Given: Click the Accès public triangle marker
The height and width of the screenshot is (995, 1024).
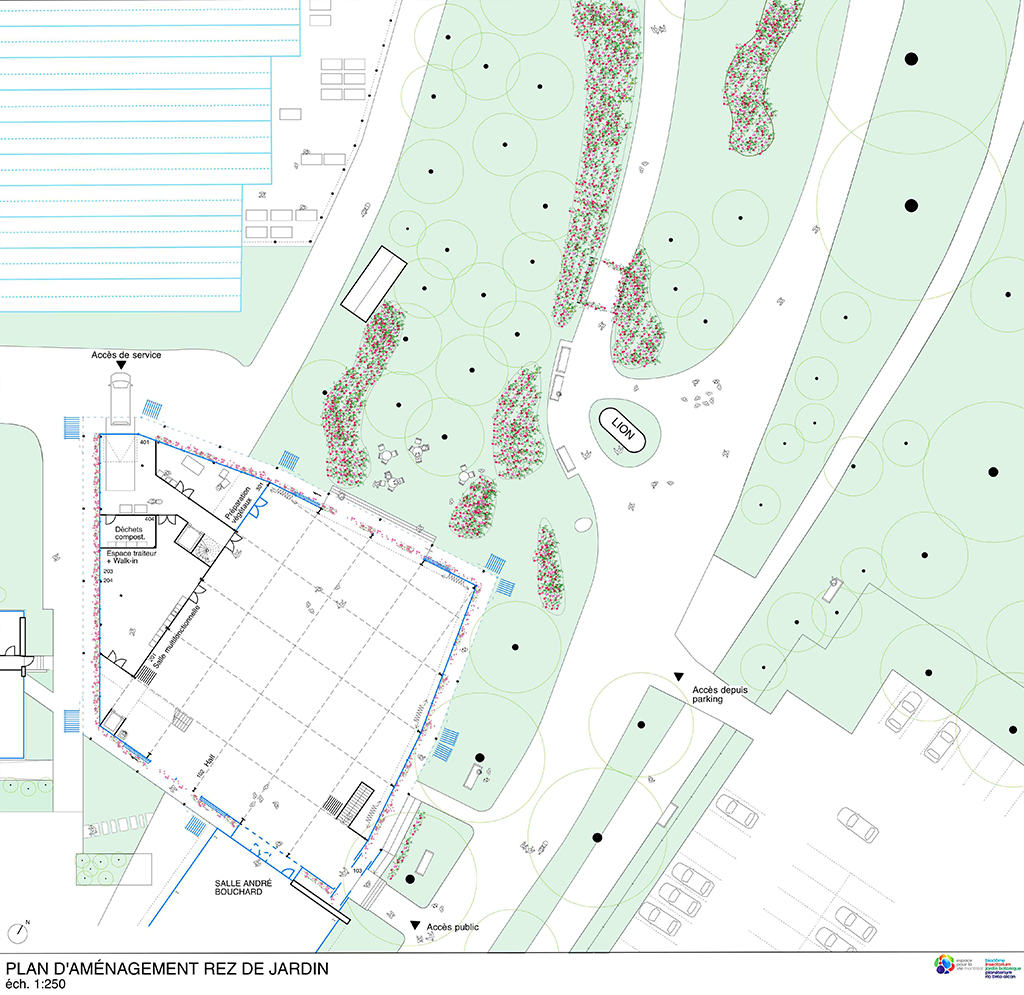Looking at the screenshot, I should (x=415, y=928).
